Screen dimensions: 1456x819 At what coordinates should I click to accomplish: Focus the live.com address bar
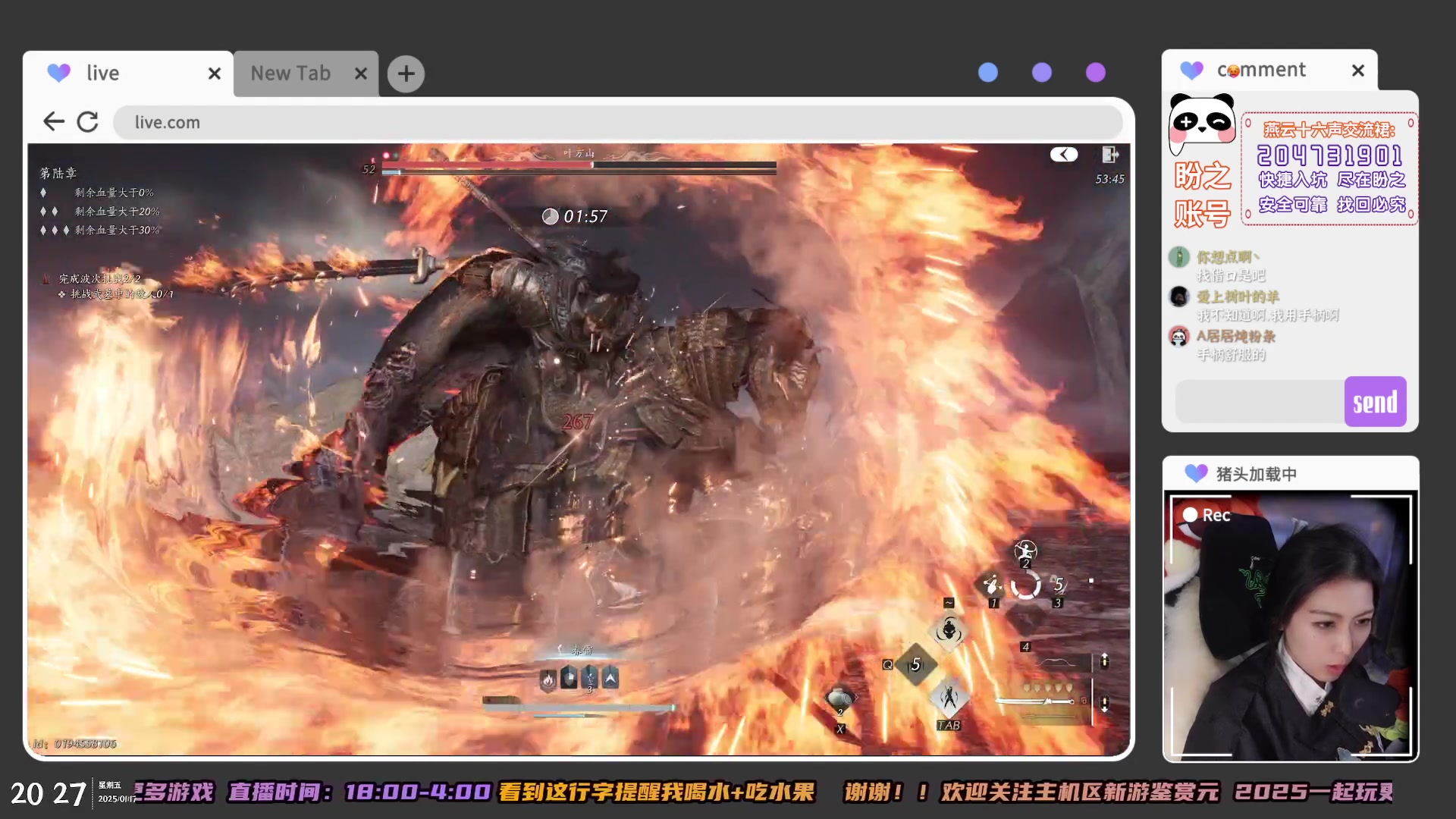617,122
